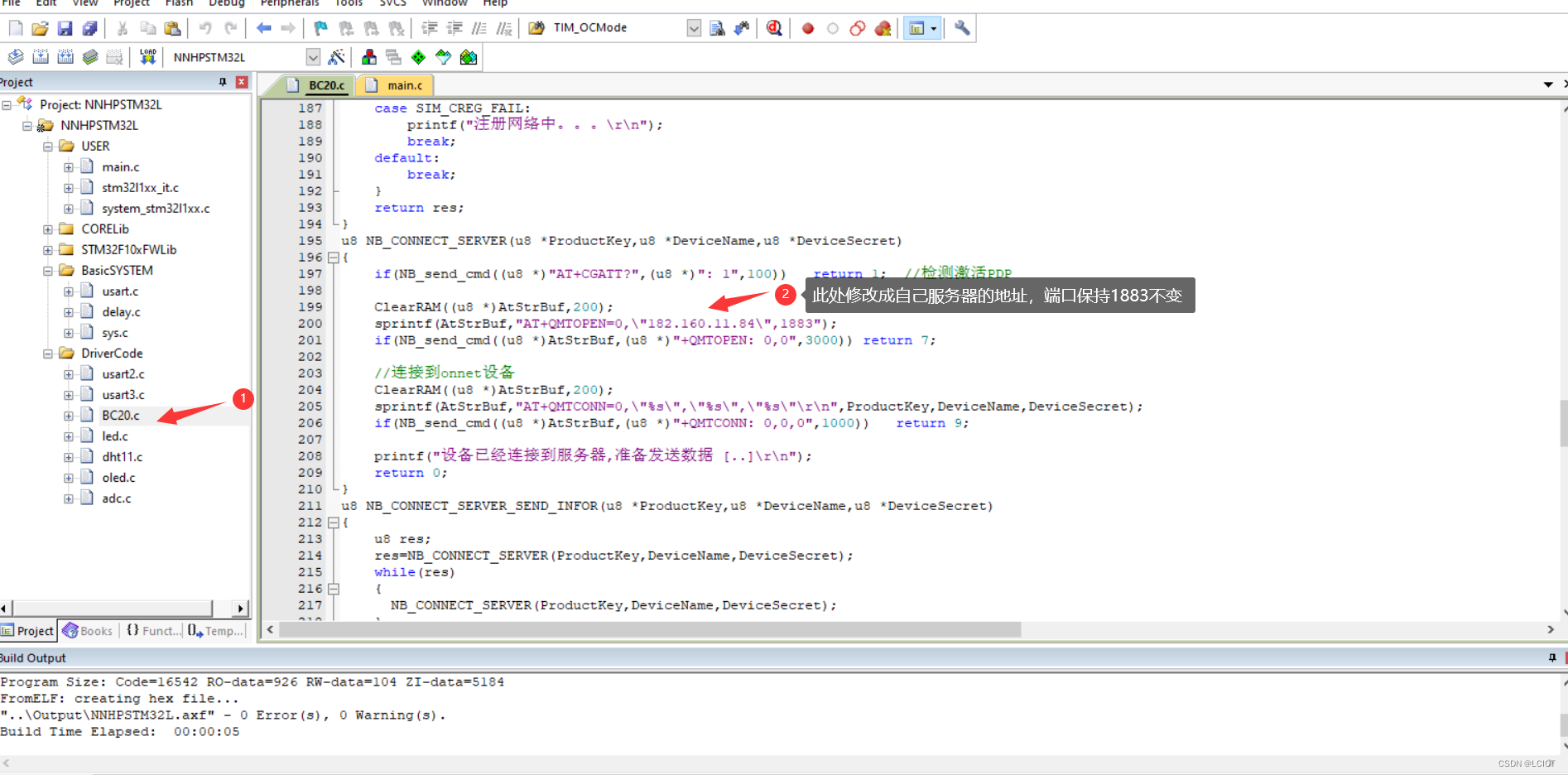
Task: Click the Select Software Packs icon
Action: [x=444, y=57]
